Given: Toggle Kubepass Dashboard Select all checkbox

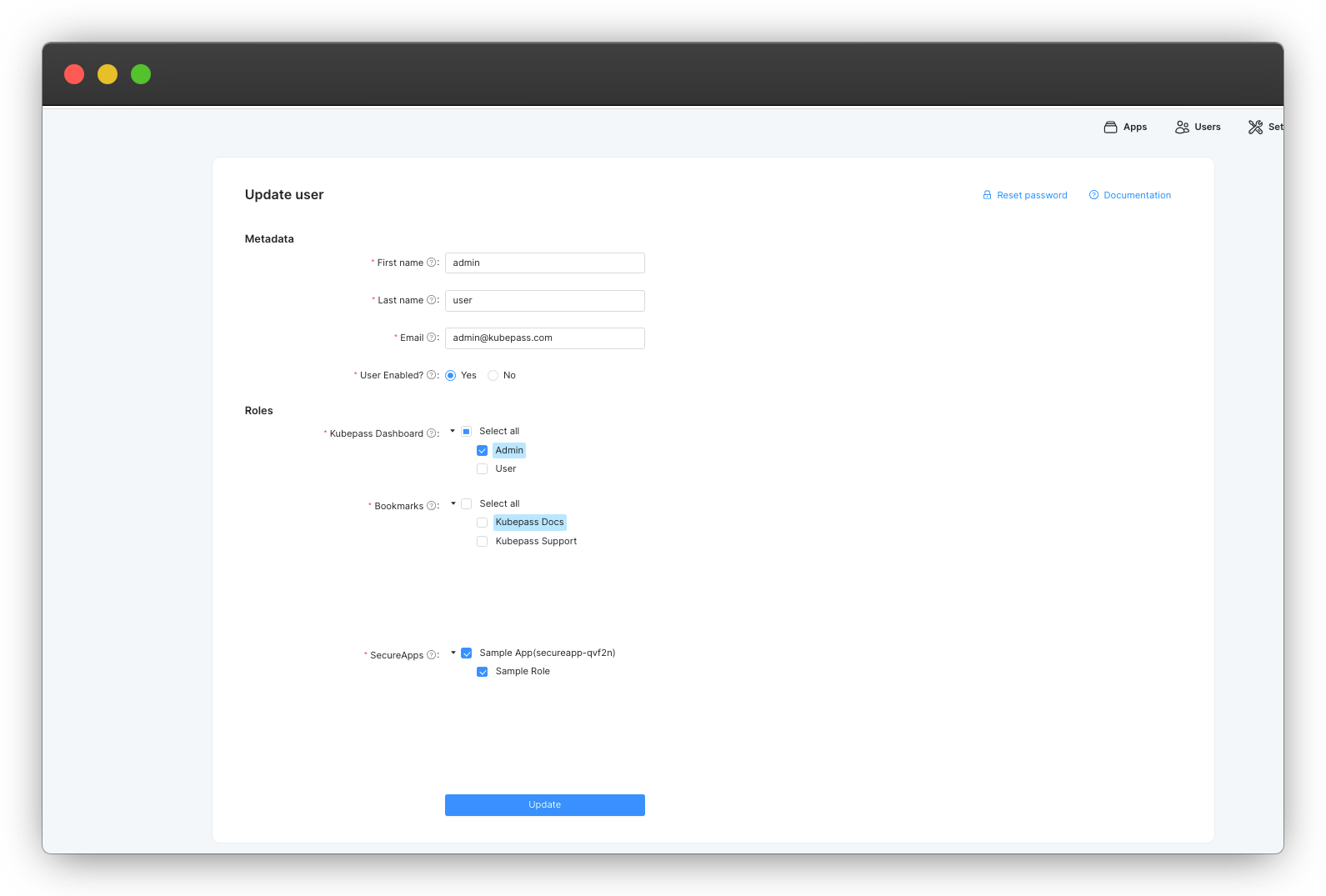Looking at the screenshot, I should click(x=467, y=432).
